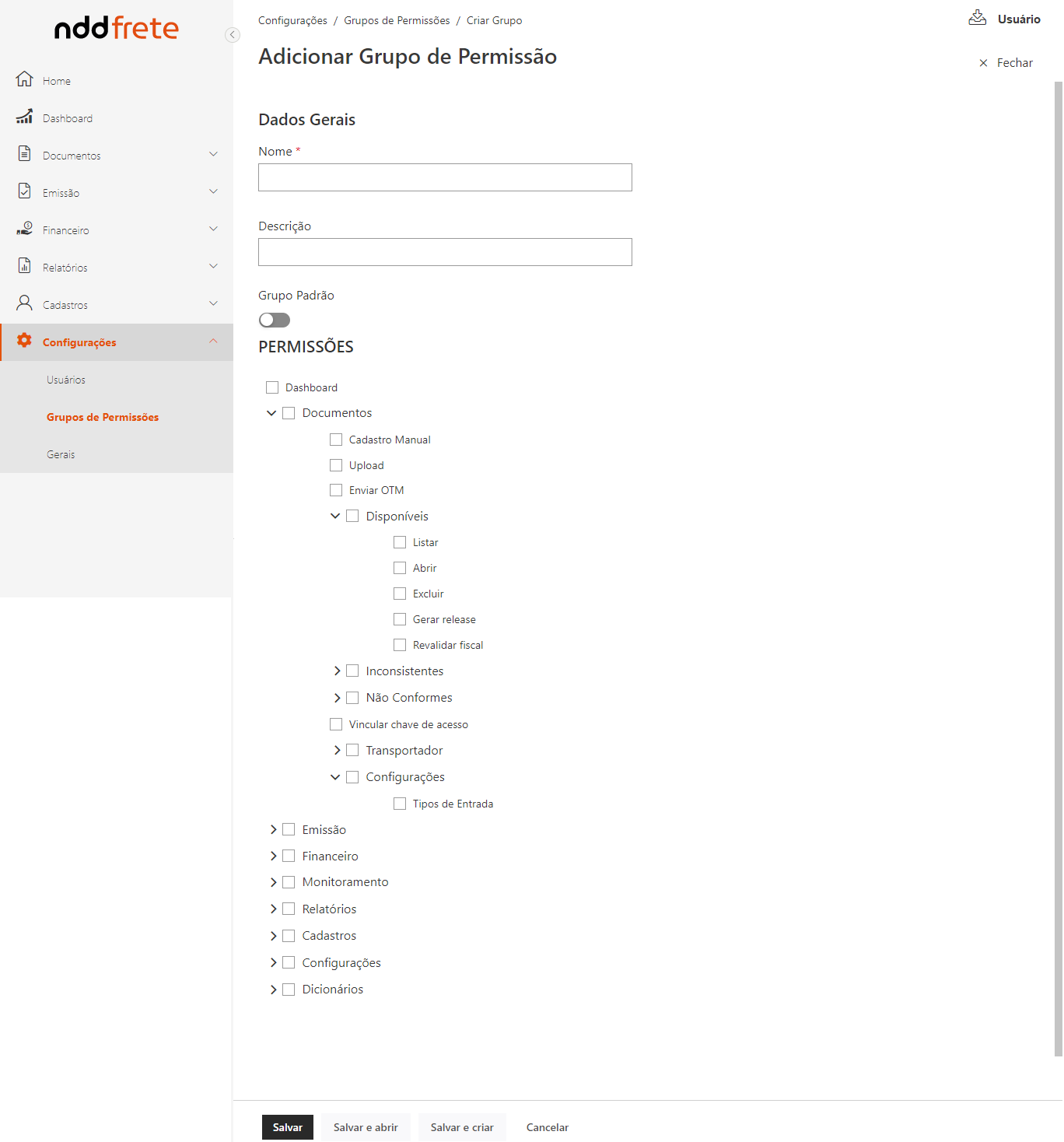
Task: Click the Dashboard chart icon in sidebar
Action: click(25, 117)
